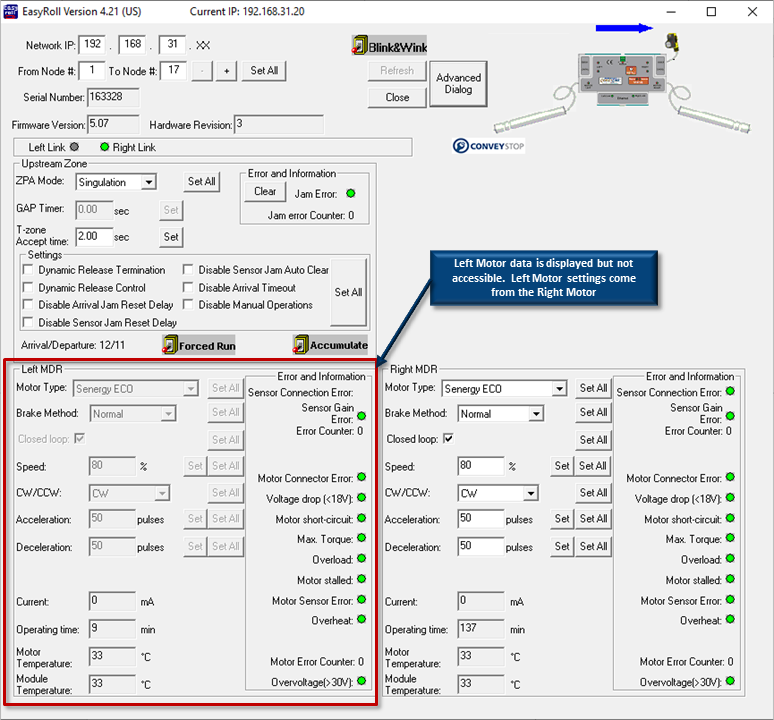Enable Dynamic Release Termination checkbox

(28, 269)
